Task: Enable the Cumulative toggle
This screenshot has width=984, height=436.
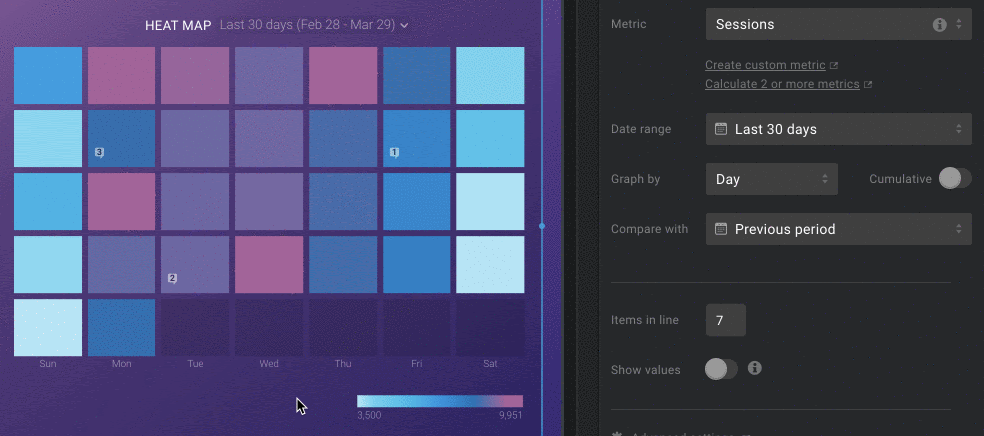Action: tap(954, 179)
